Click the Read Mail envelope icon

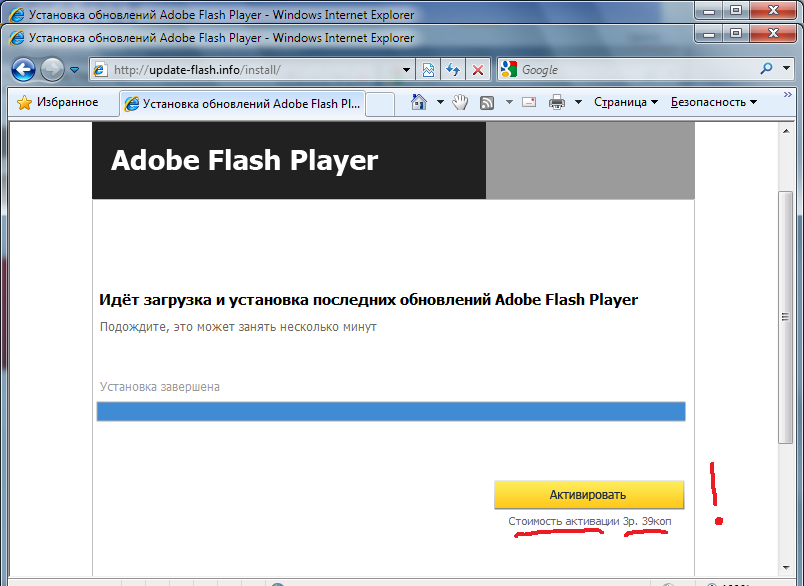(529, 102)
